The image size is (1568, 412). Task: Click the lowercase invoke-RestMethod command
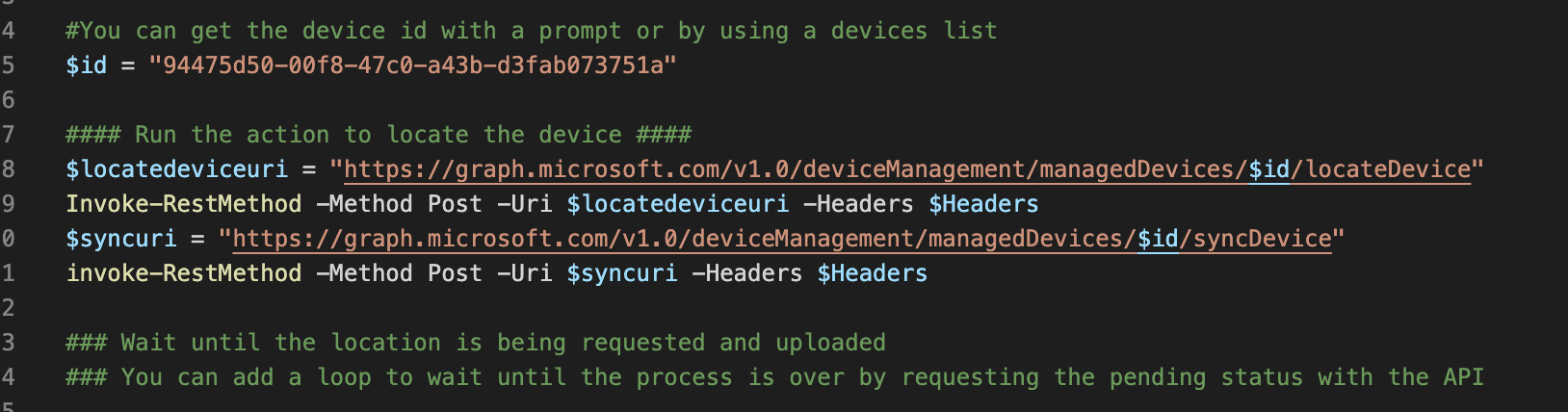coord(183,273)
